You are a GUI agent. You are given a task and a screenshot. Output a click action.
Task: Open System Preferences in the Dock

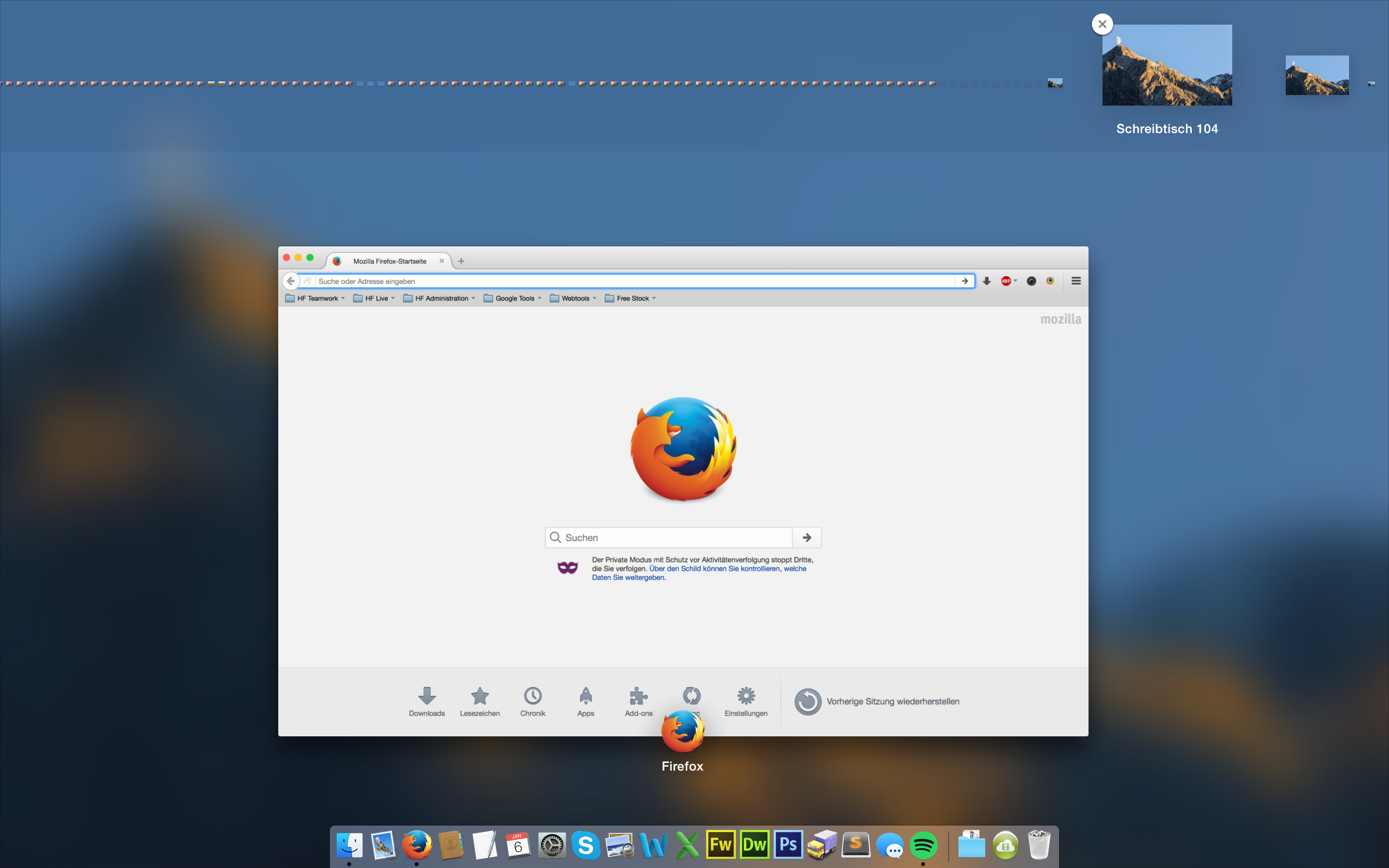click(x=552, y=845)
